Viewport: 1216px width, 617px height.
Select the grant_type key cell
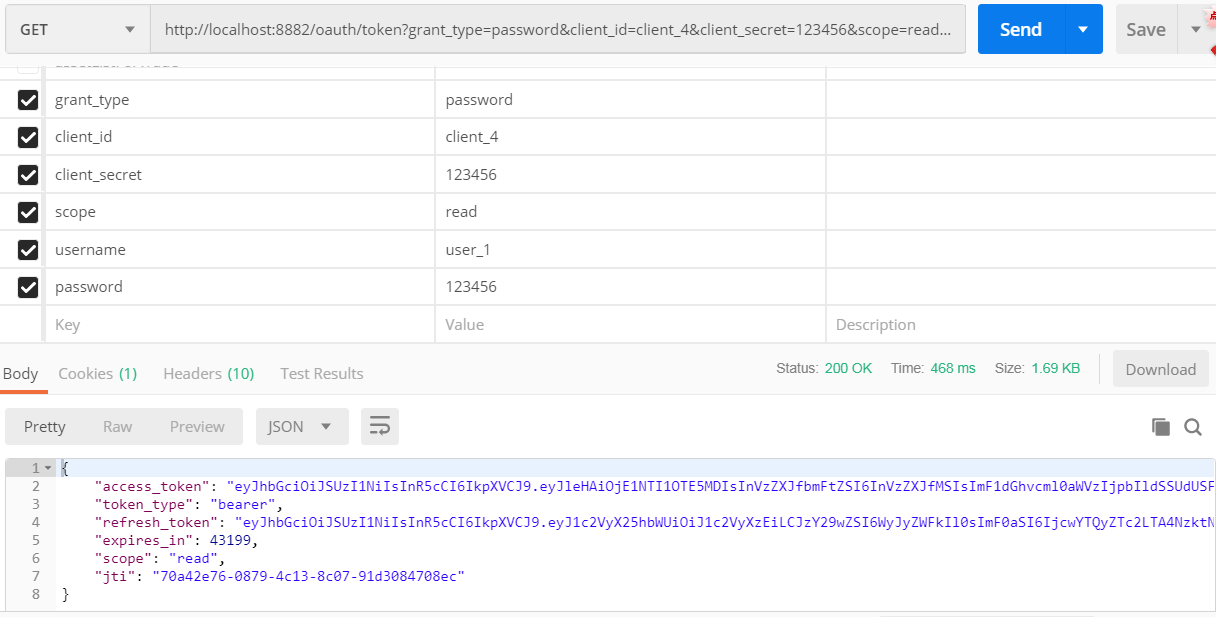pos(240,100)
